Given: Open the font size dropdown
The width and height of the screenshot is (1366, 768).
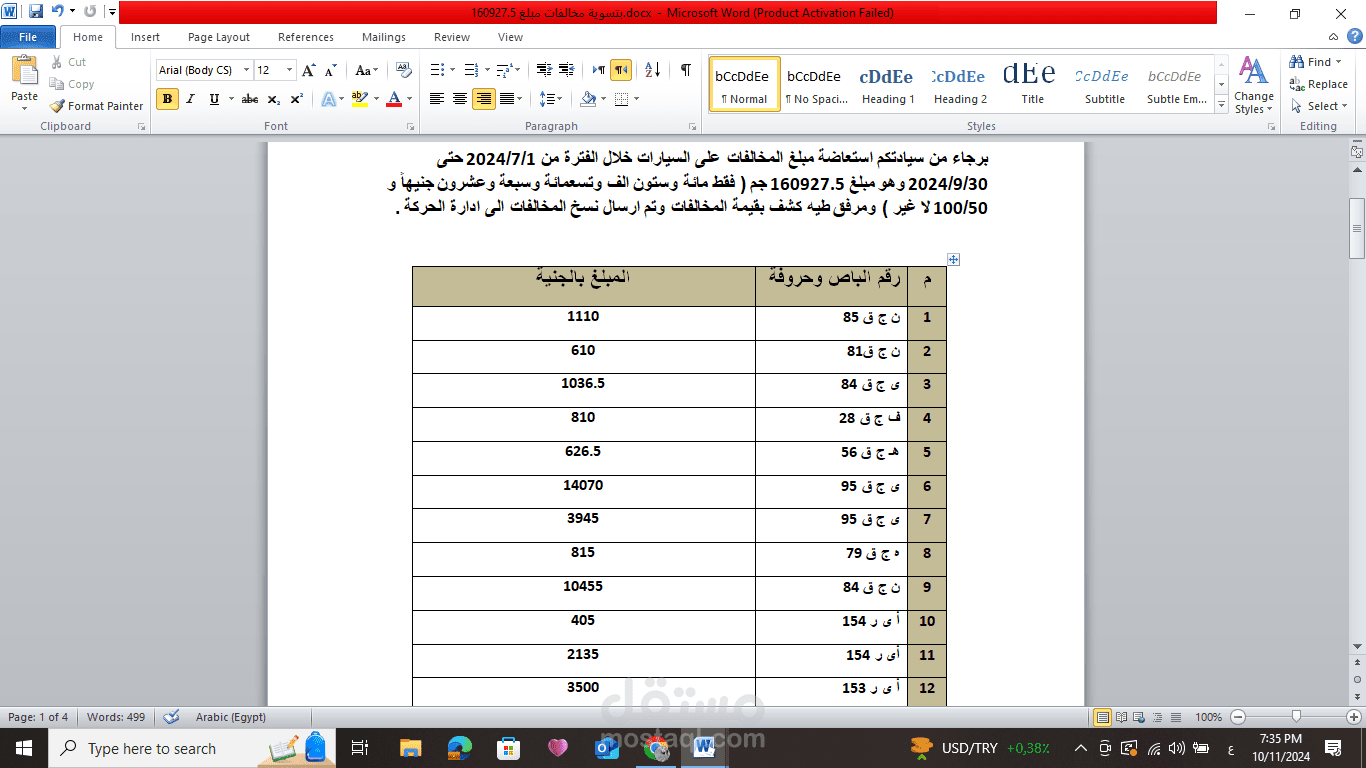Looking at the screenshot, I should point(290,71).
